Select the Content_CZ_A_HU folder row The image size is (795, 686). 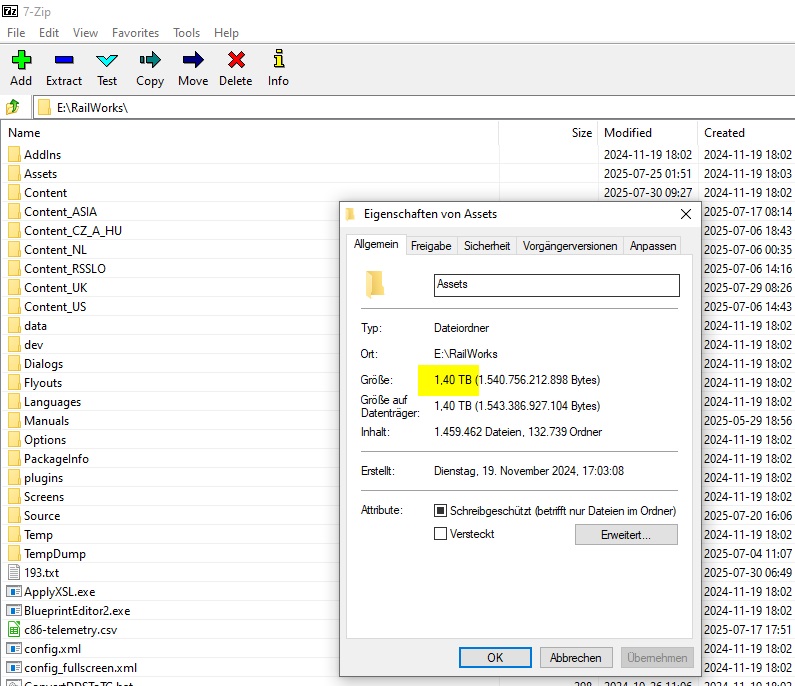[172, 231]
